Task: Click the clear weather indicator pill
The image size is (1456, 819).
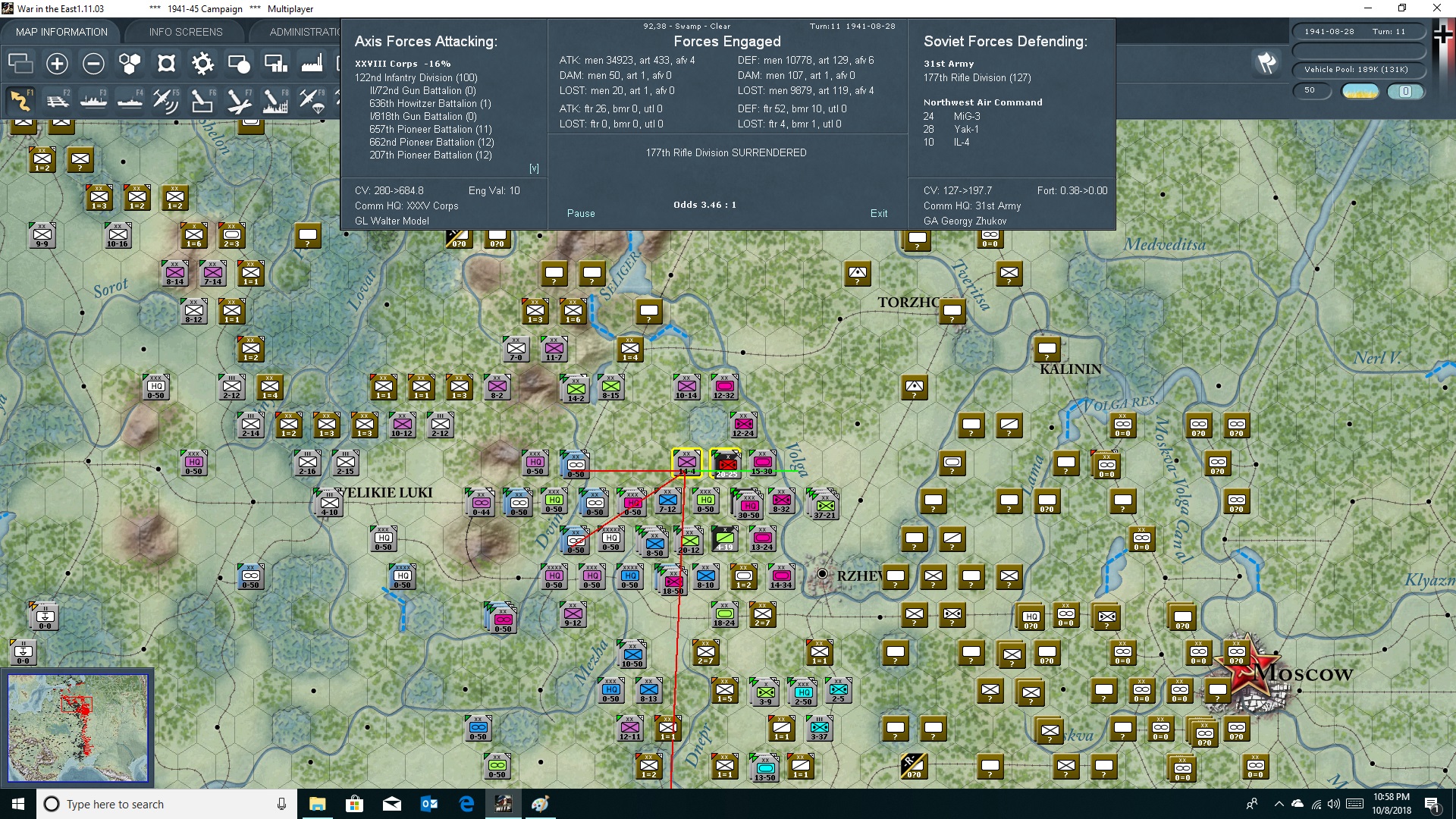Action: (x=1360, y=91)
